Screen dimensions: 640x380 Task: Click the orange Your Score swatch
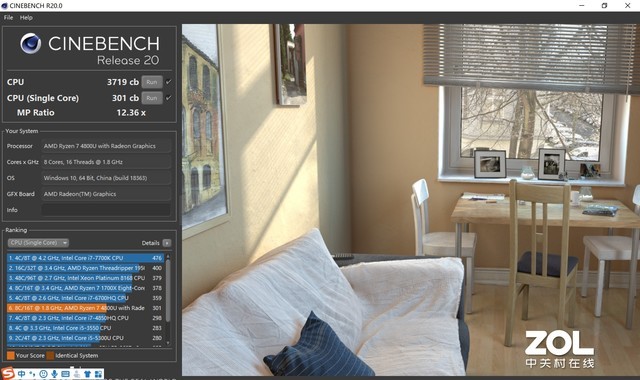coord(11,356)
